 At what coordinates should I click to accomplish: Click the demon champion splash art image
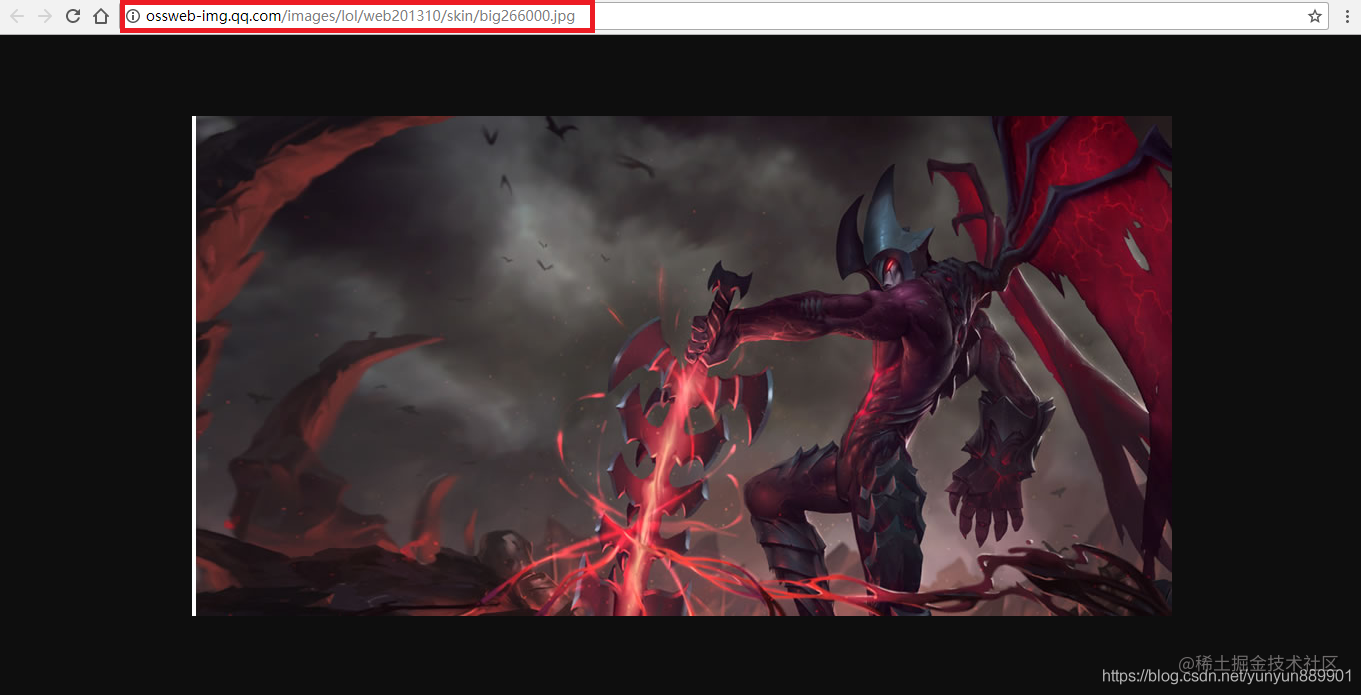pyautogui.click(x=683, y=365)
